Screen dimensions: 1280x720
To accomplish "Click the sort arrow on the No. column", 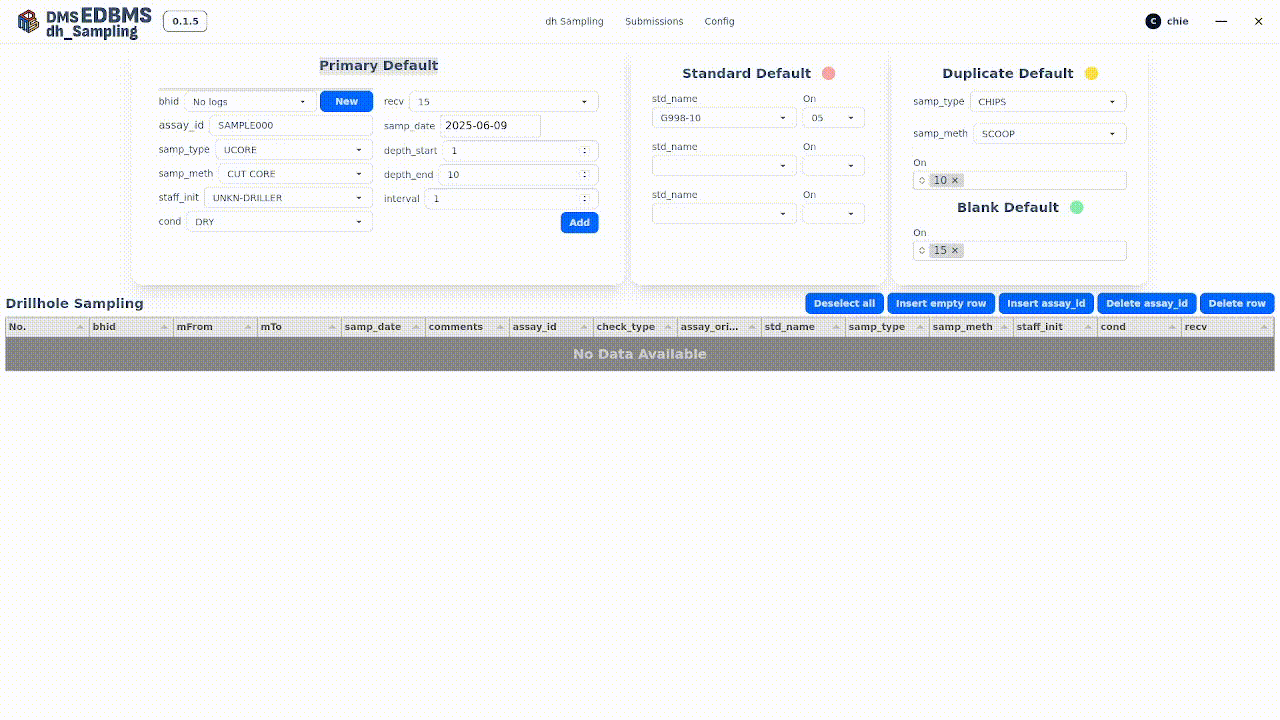I will point(80,328).
